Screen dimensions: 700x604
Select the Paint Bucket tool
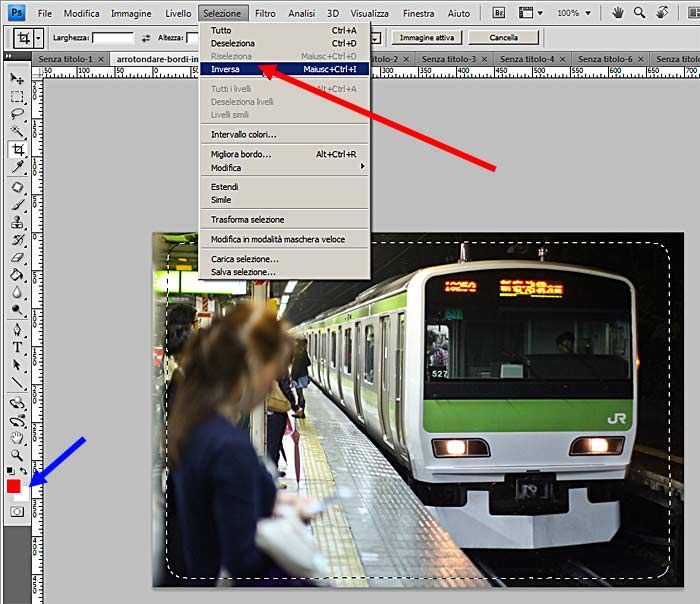pos(17,275)
